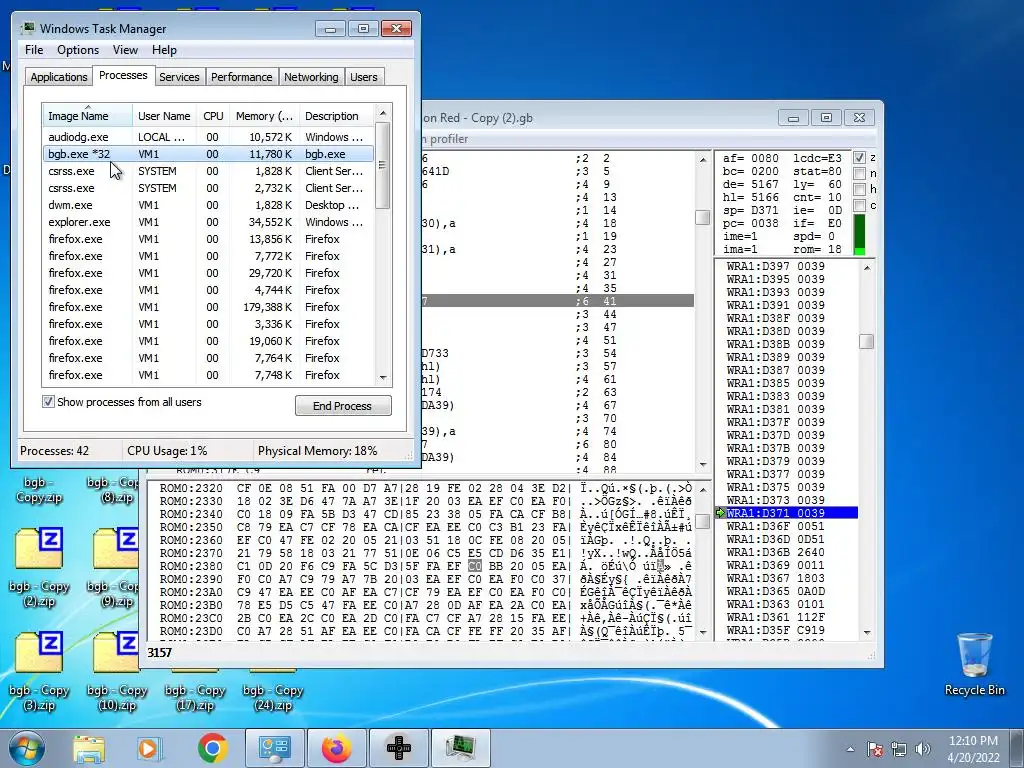Click the End Process button
The image size is (1024, 768).
343,406
